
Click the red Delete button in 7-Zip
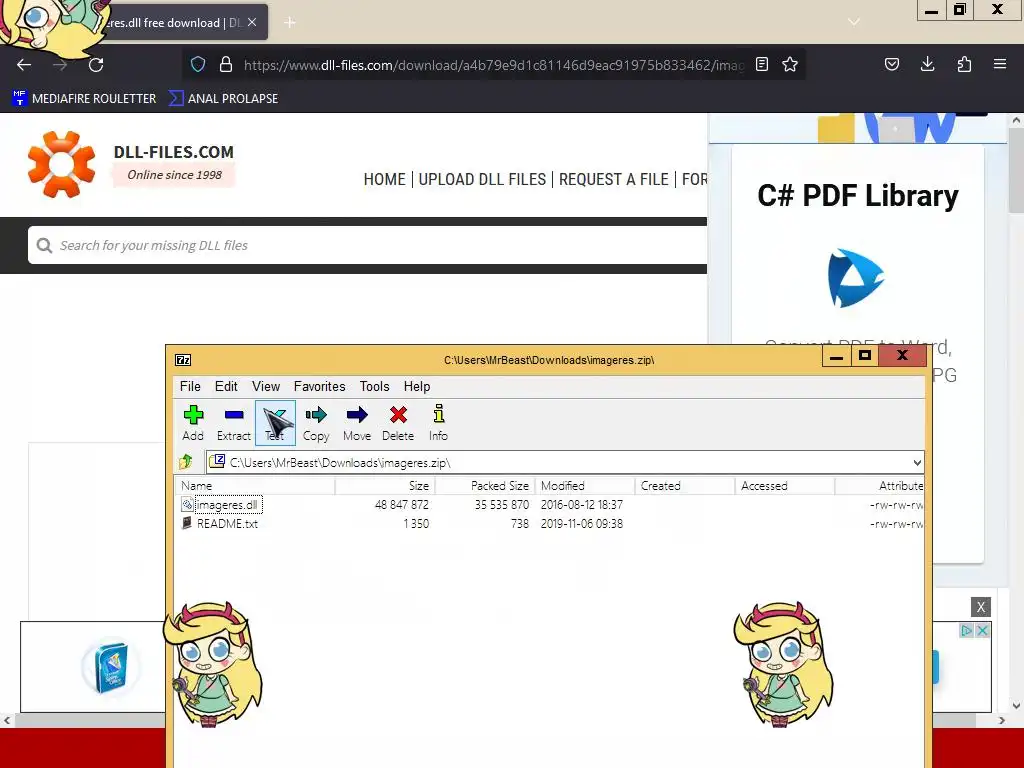coord(398,423)
